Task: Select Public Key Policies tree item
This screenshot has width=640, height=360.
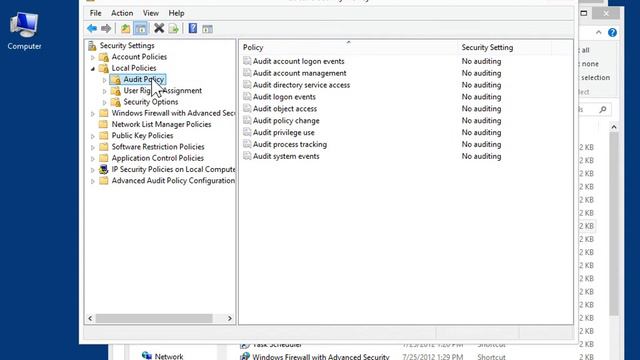Action: (x=142, y=136)
